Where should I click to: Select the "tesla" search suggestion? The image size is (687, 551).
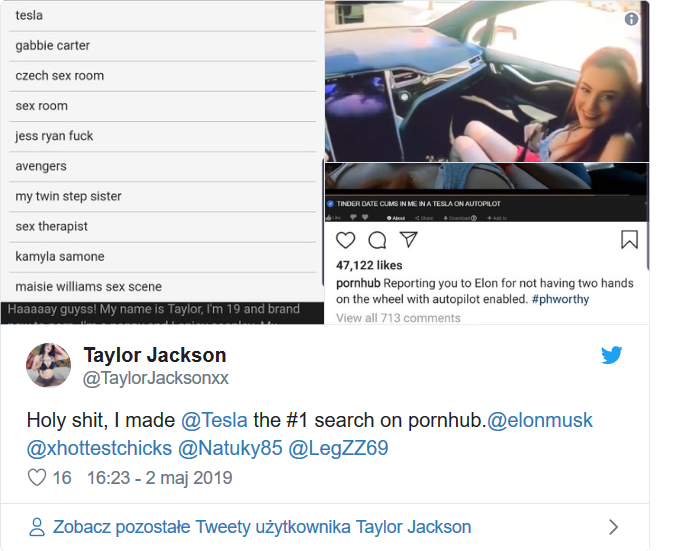point(29,16)
